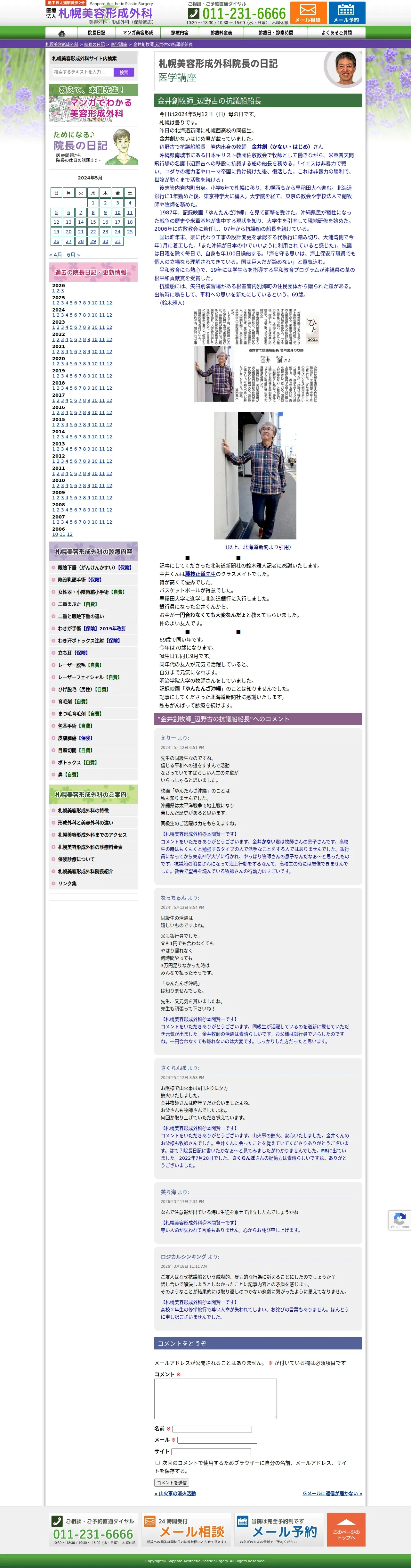
Task: Open previous post « 山火事の消火活動
Action: pos(175,1494)
